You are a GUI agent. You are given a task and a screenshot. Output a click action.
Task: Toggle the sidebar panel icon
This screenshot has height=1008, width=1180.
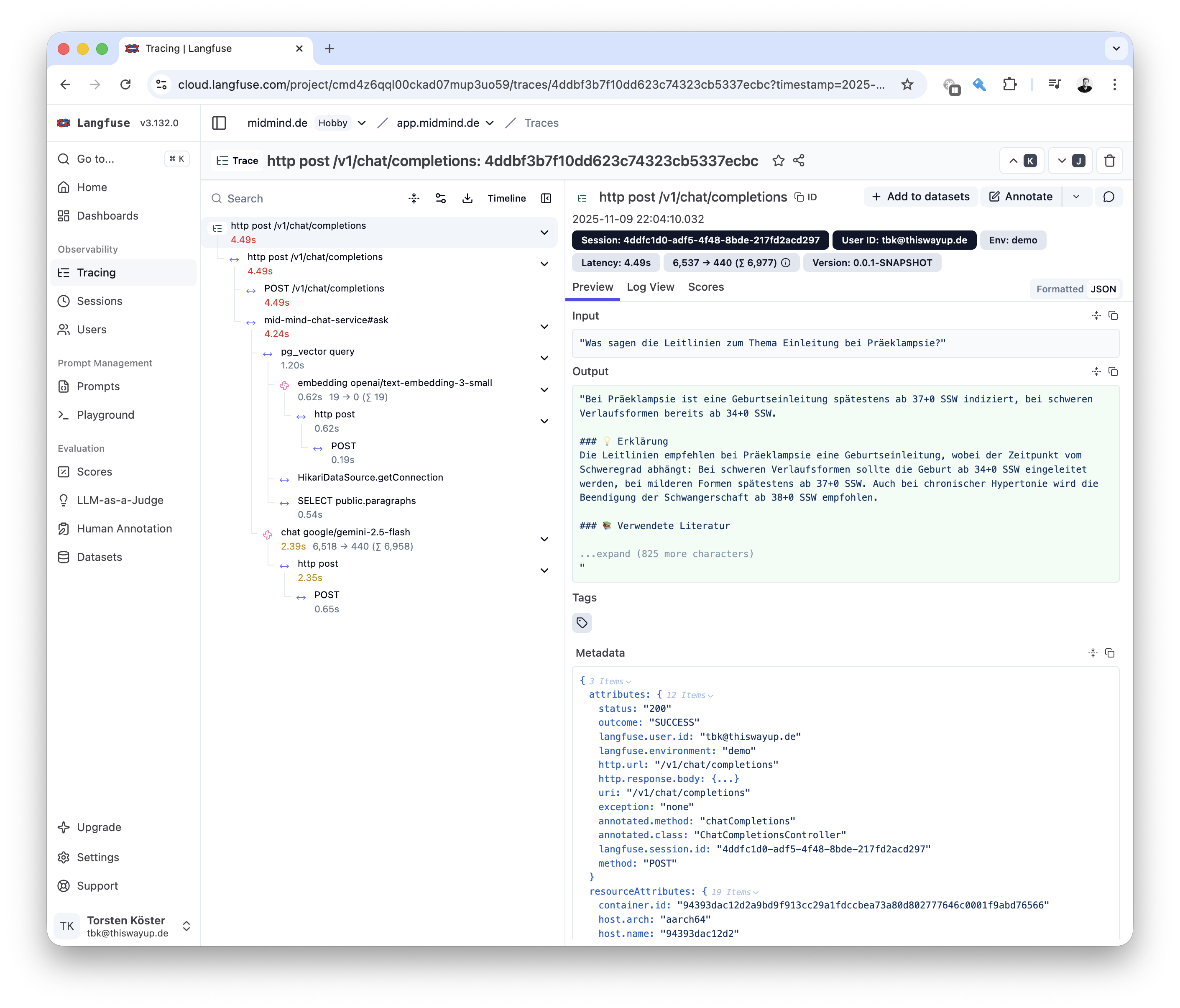click(219, 123)
